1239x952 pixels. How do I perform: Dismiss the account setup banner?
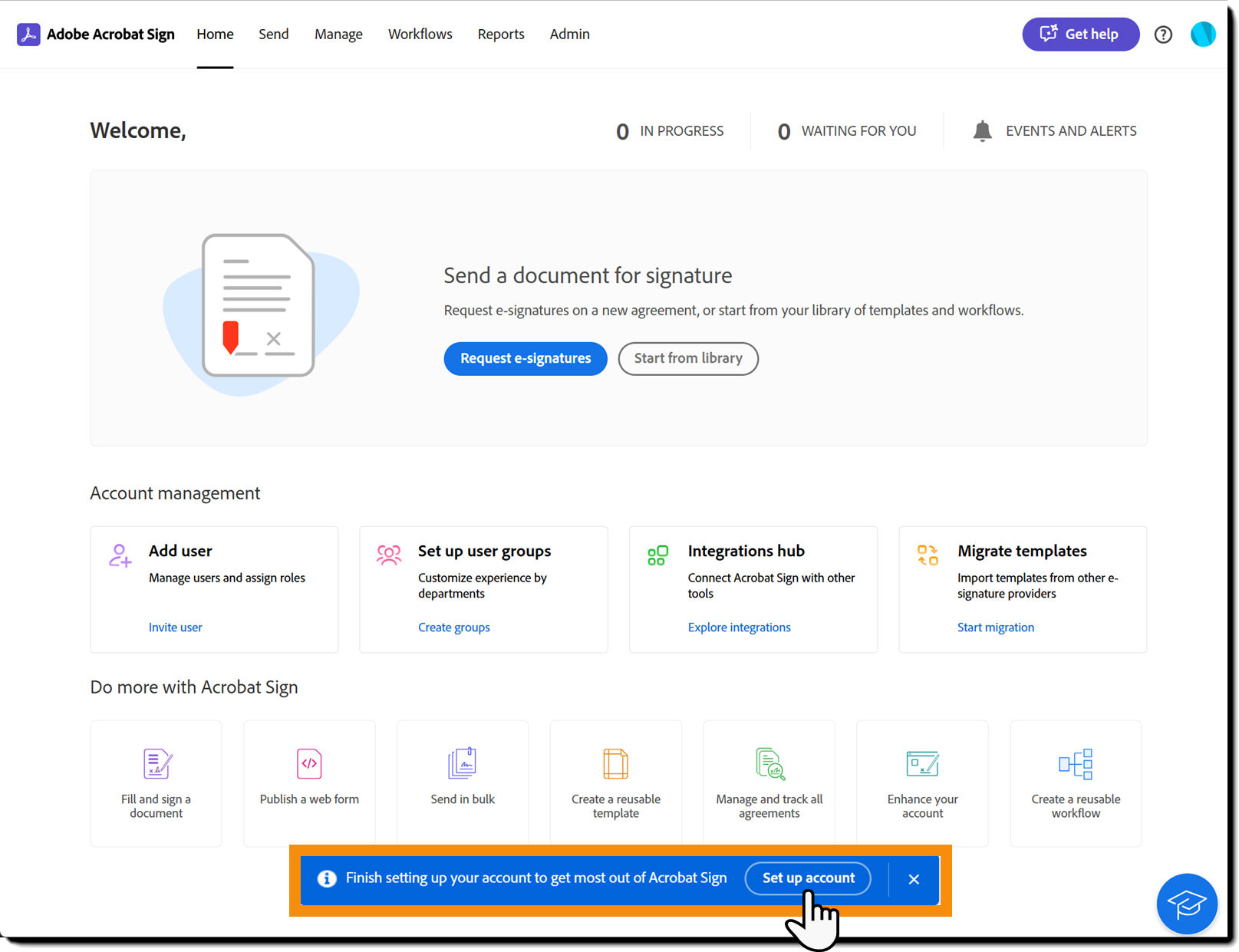coord(914,879)
